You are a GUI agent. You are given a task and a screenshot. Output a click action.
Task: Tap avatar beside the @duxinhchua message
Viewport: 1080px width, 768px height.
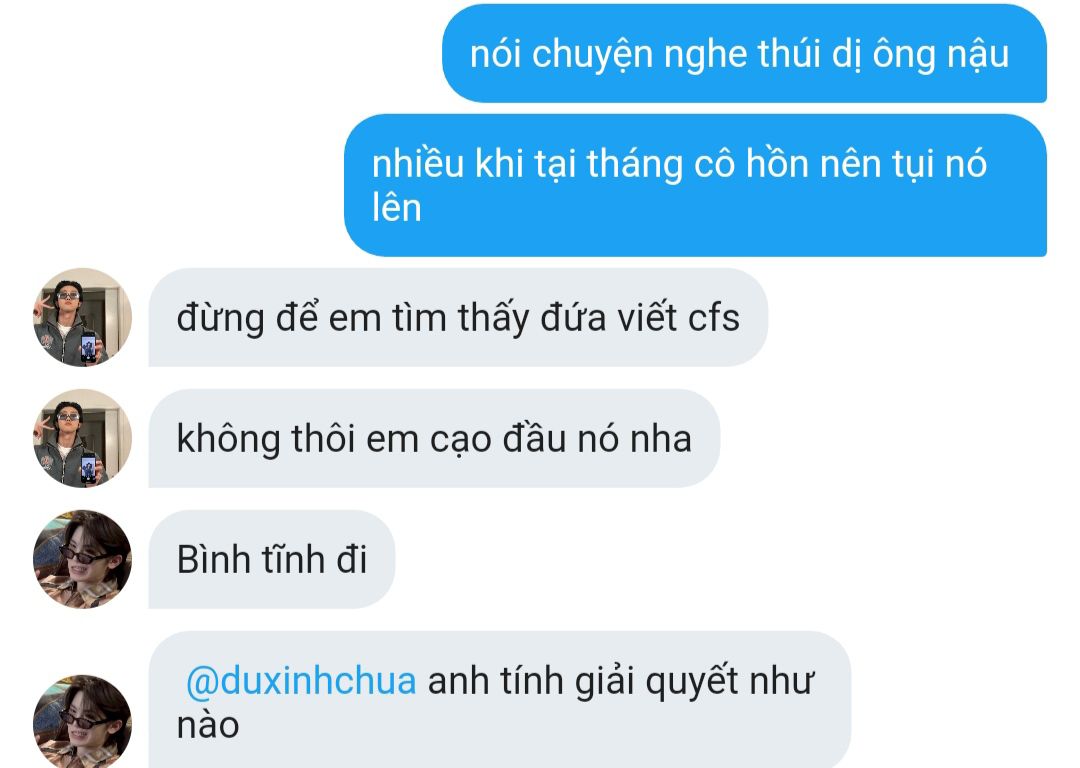coord(83,722)
